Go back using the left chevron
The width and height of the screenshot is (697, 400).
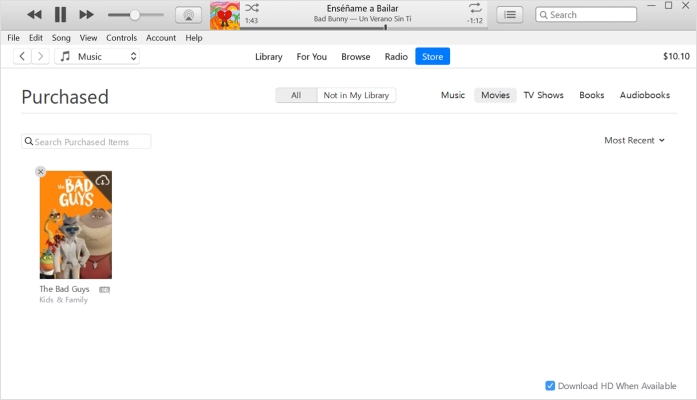22,56
